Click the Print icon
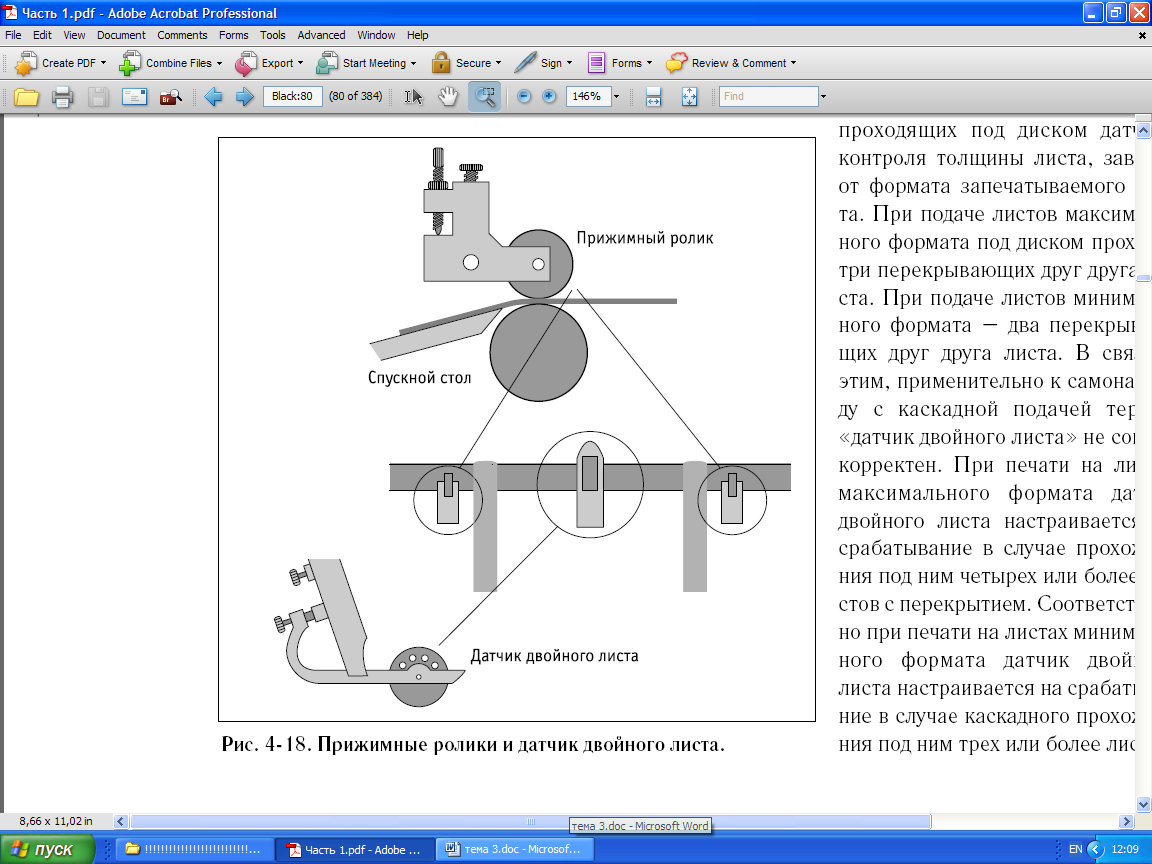This screenshot has width=1152, height=864. pyautogui.click(x=62, y=97)
